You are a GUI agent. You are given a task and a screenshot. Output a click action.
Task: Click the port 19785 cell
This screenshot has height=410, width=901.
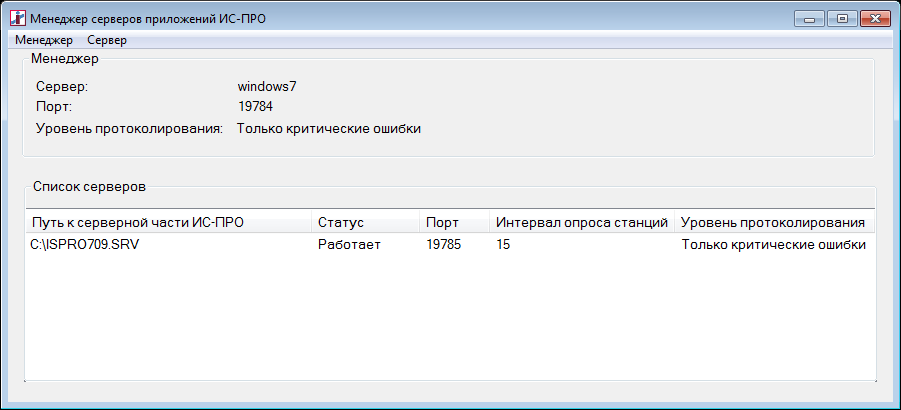pos(444,245)
